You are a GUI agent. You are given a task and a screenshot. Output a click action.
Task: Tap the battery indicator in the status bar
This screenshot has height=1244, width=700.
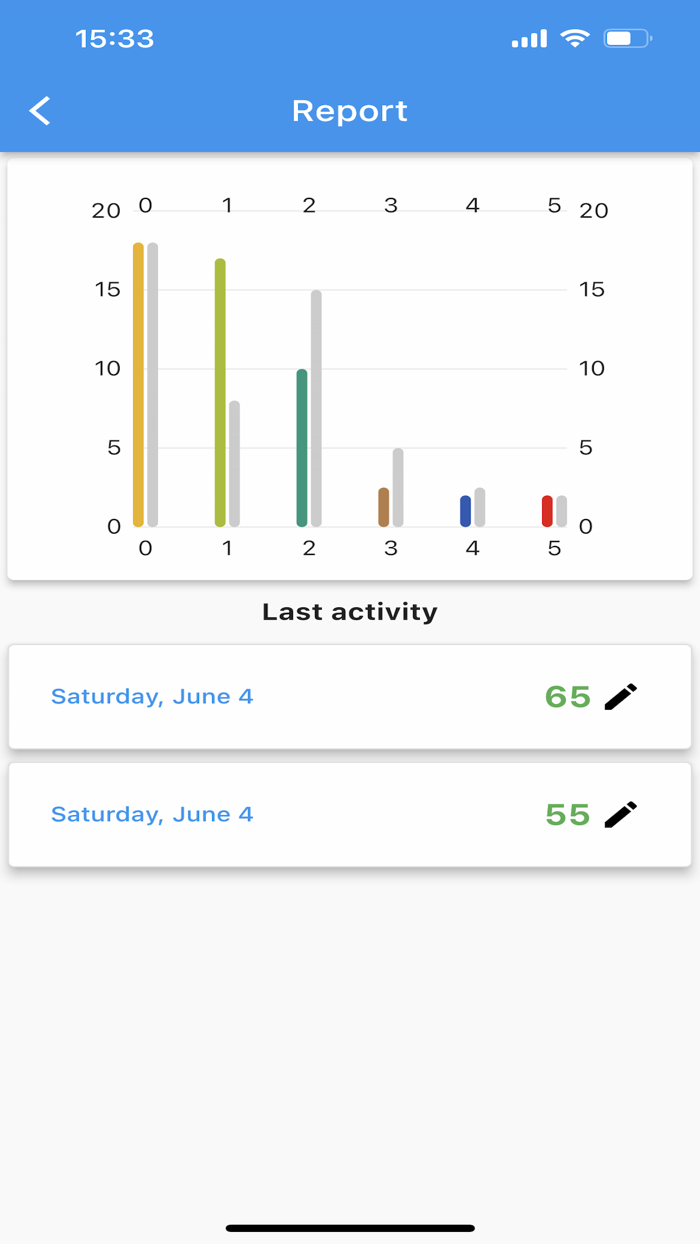tap(629, 38)
